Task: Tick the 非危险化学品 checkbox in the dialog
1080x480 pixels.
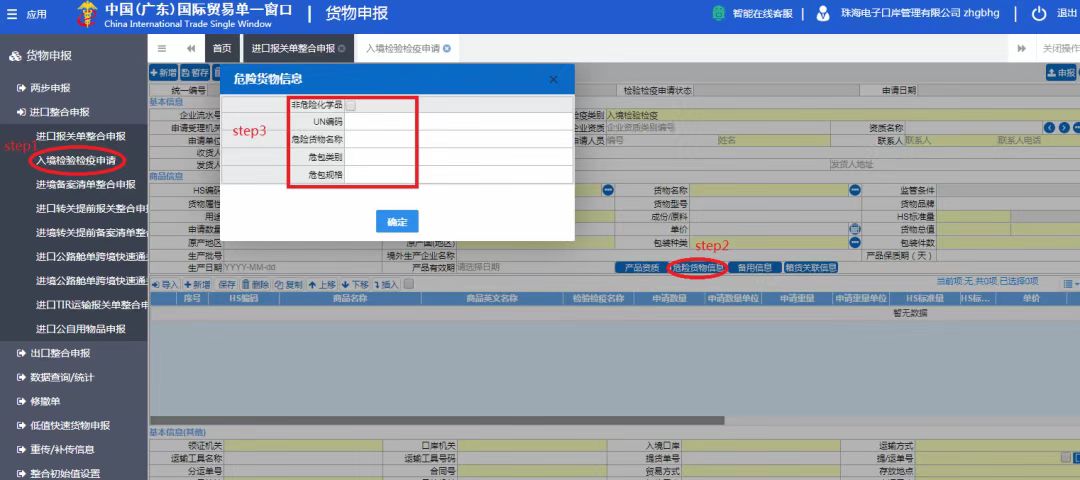Action: 351,105
